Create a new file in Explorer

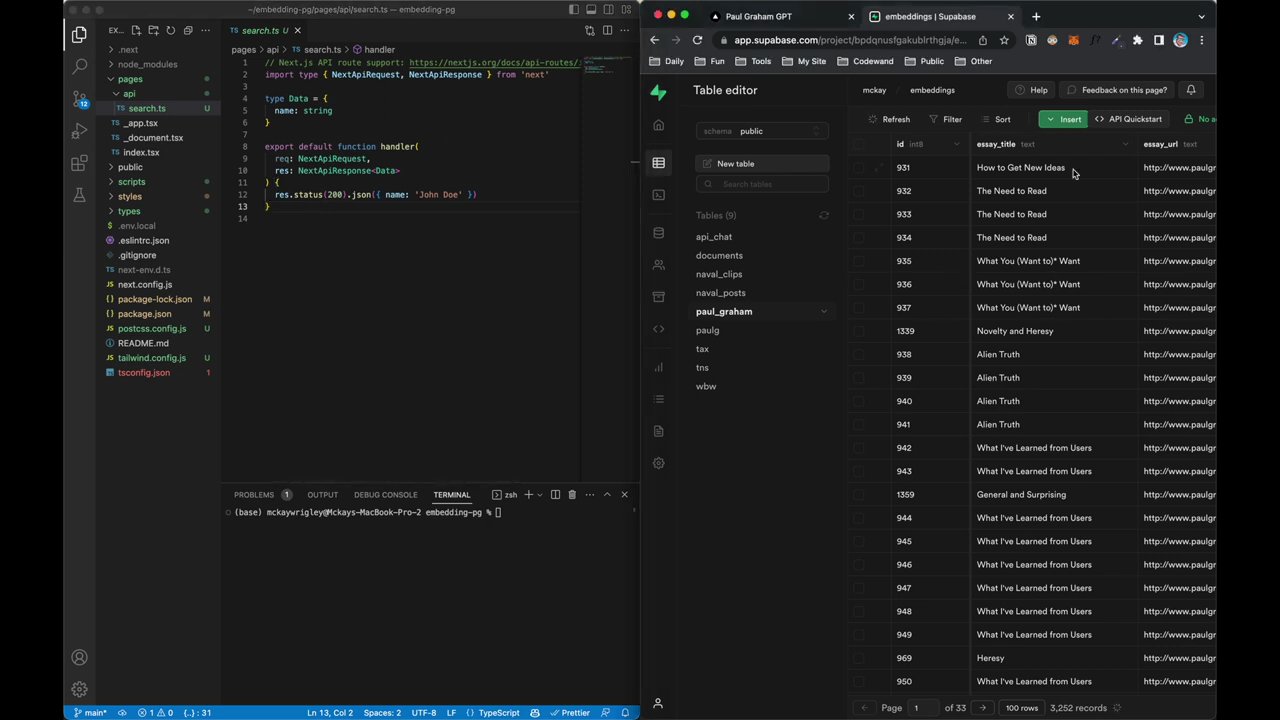[136, 30]
